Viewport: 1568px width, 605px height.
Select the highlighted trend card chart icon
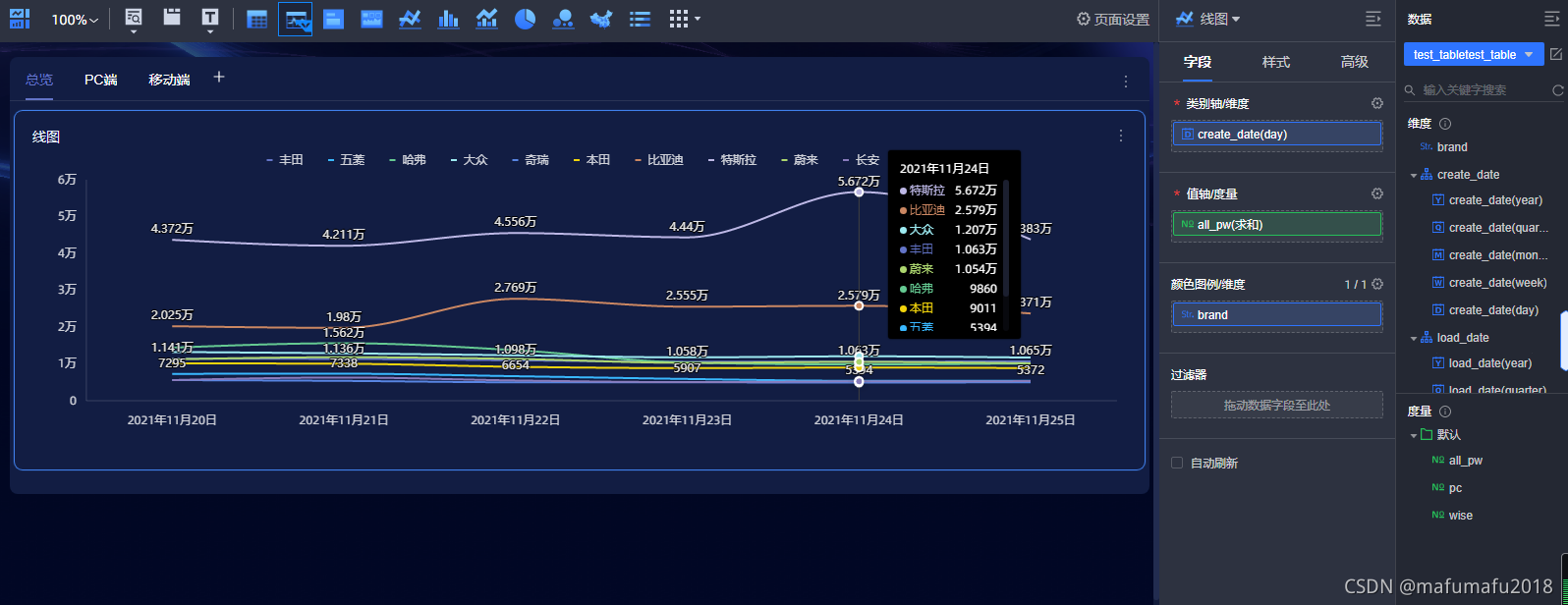pos(295,19)
